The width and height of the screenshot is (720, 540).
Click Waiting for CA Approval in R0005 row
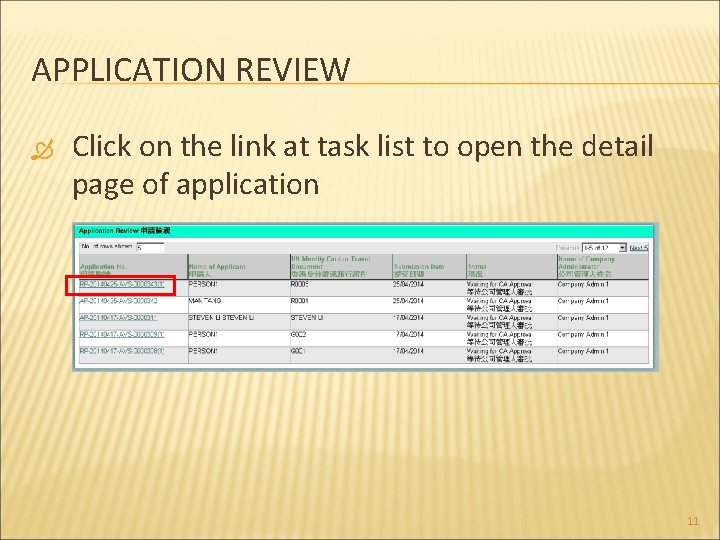pos(499,285)
